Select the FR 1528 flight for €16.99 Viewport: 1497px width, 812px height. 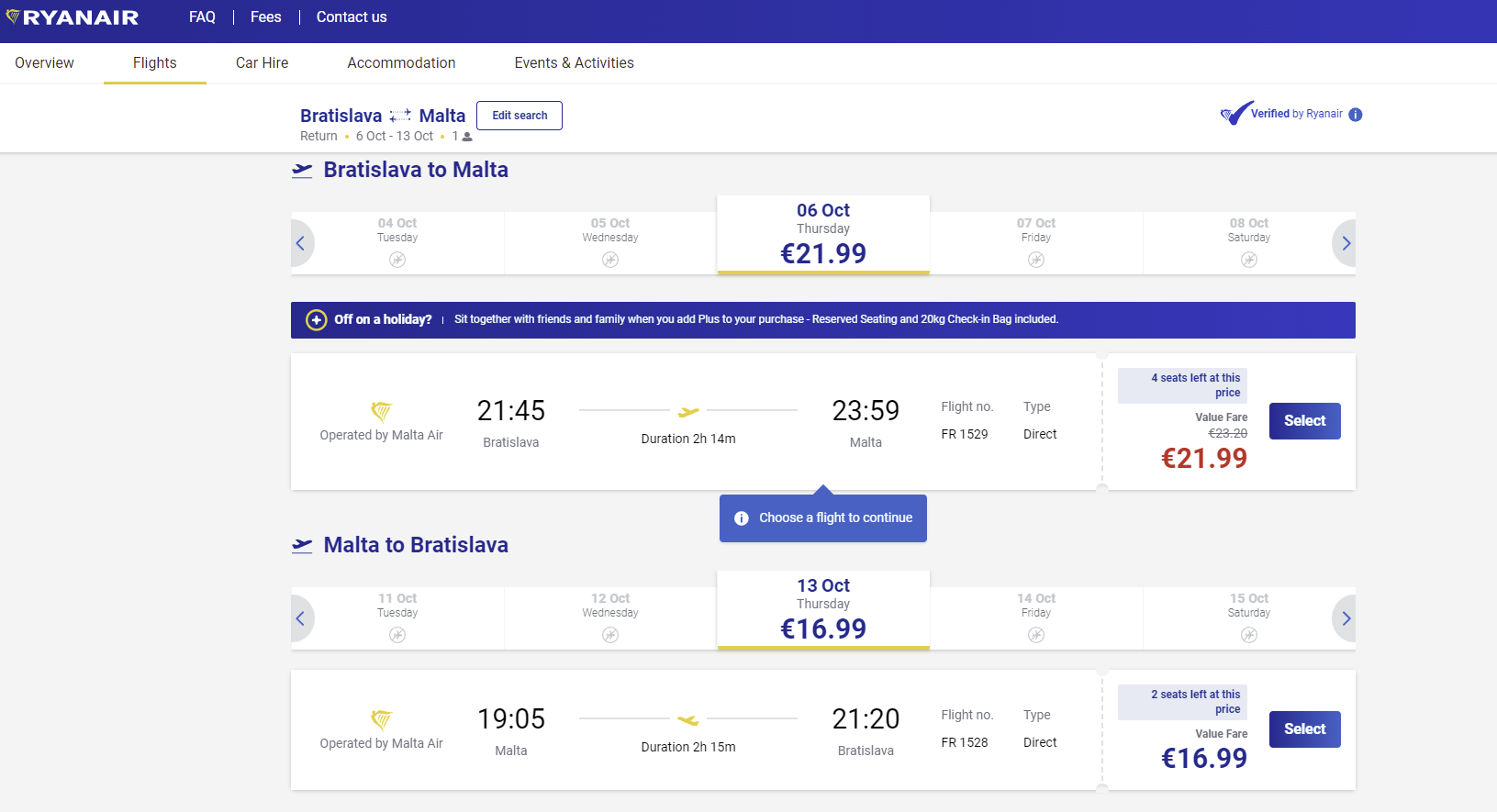[x=1304, y=729]
